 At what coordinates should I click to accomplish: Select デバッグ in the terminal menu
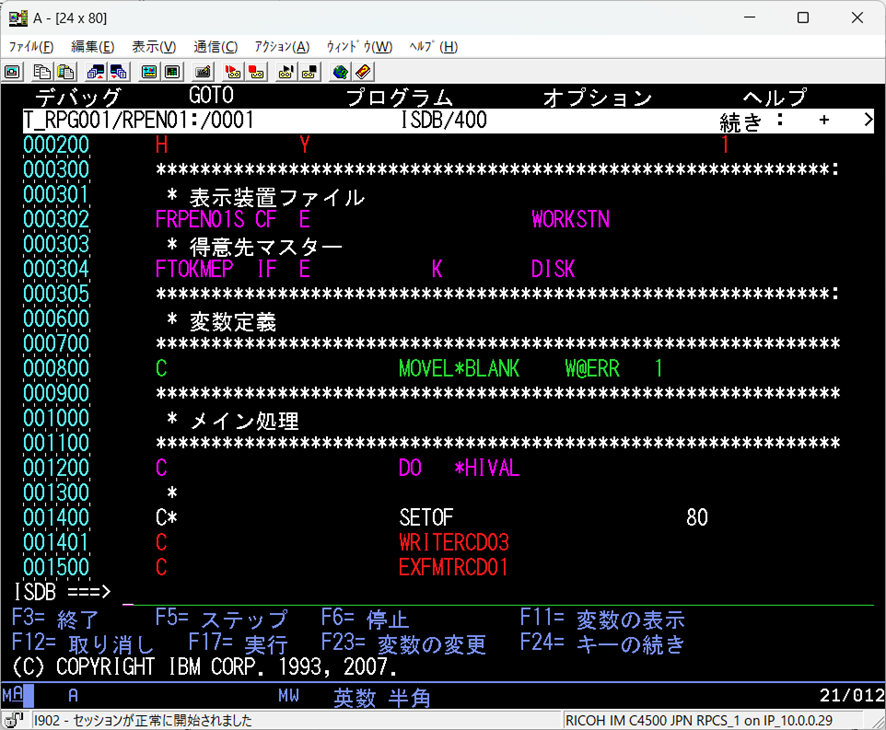[x=78, y=97]
